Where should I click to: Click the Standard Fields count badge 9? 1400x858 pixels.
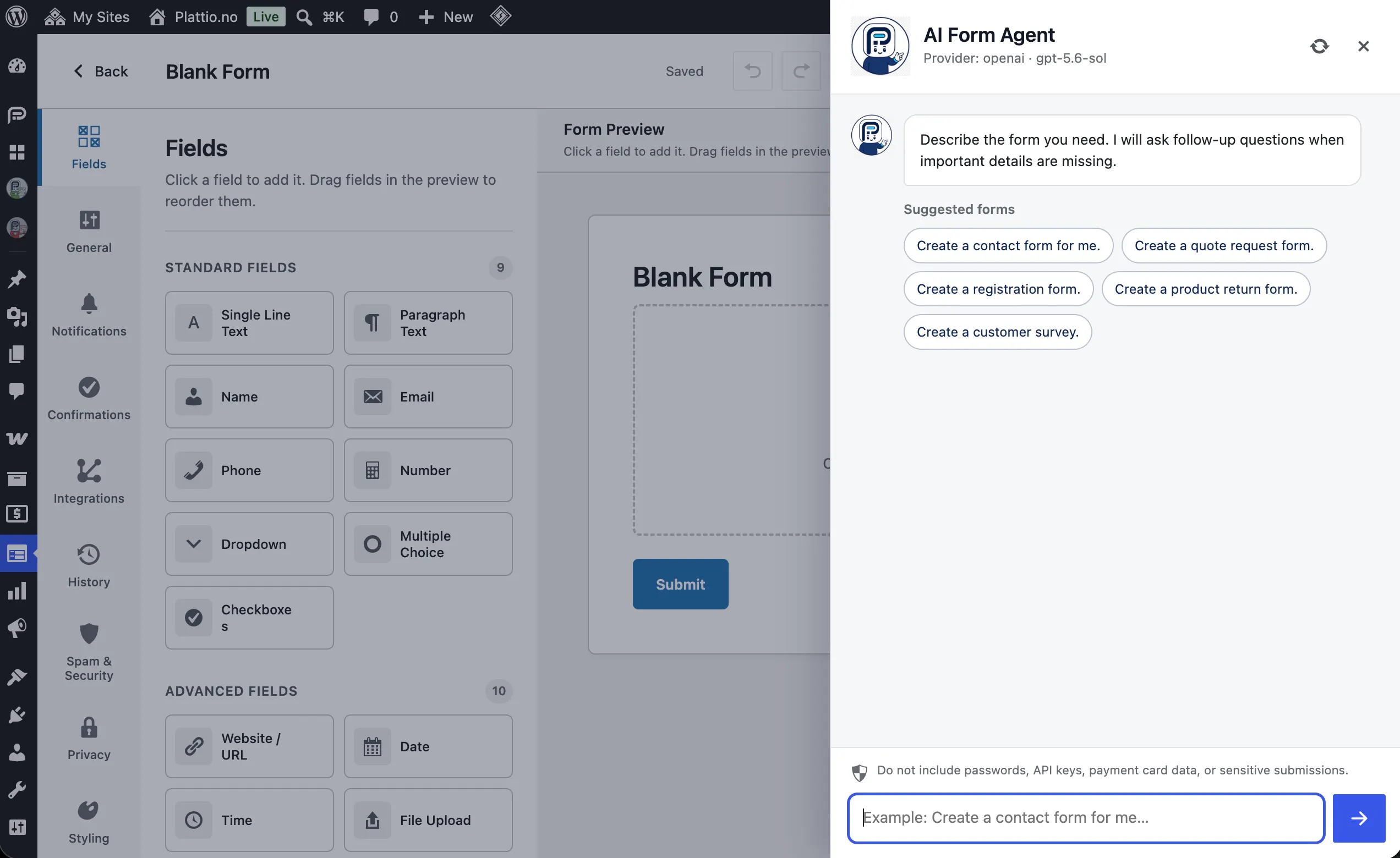click(500, 267)
